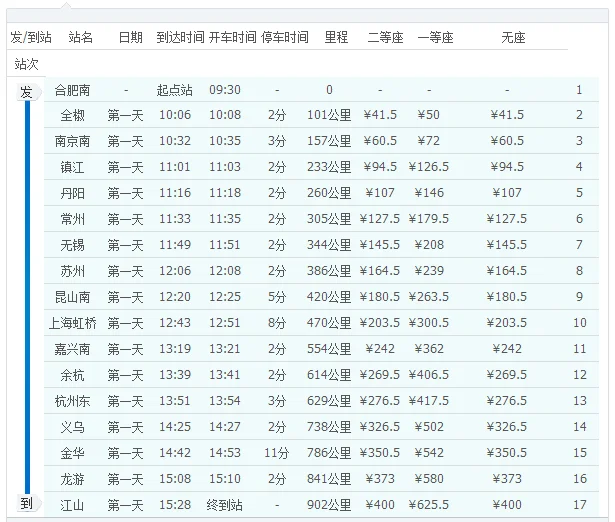This screenshot has height=522, width=615.
Task: Click the 12:51 departure time
Action: point(225,323)
